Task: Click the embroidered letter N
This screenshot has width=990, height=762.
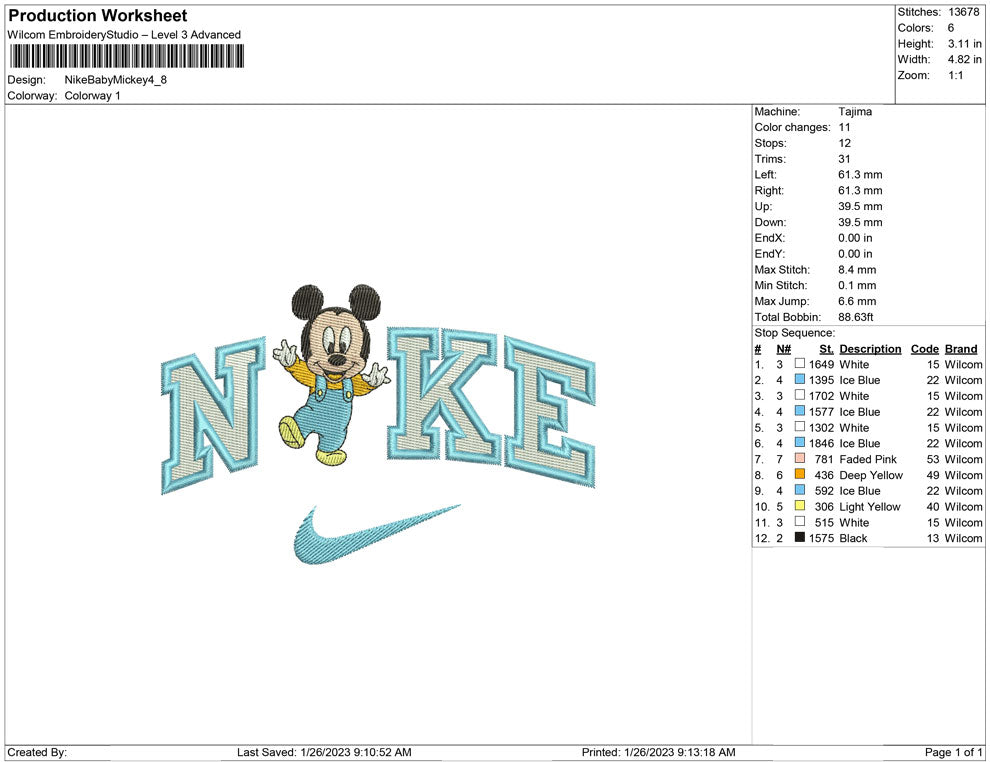Action: click(214, 415)
